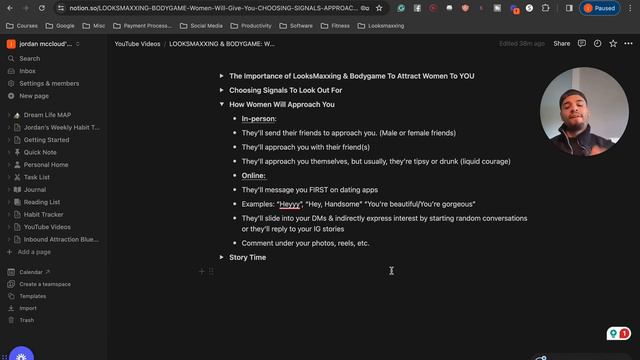
Task: Expand Choosing Signals To Look Out For
Action: click(x=221, y=90)
